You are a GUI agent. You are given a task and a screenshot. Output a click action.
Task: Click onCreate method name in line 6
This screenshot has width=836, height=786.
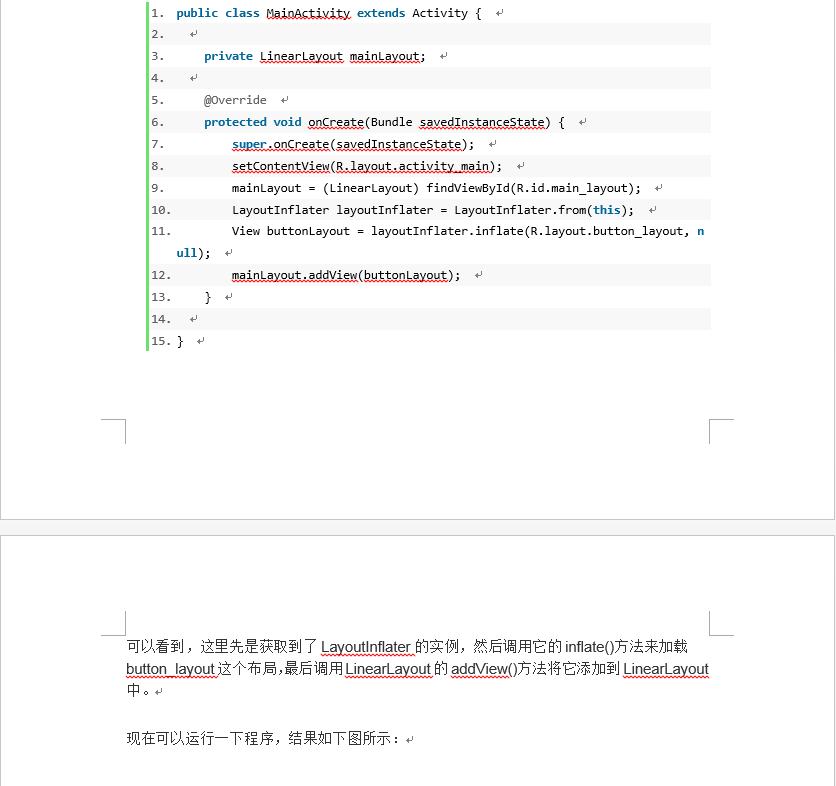(336, 122)
